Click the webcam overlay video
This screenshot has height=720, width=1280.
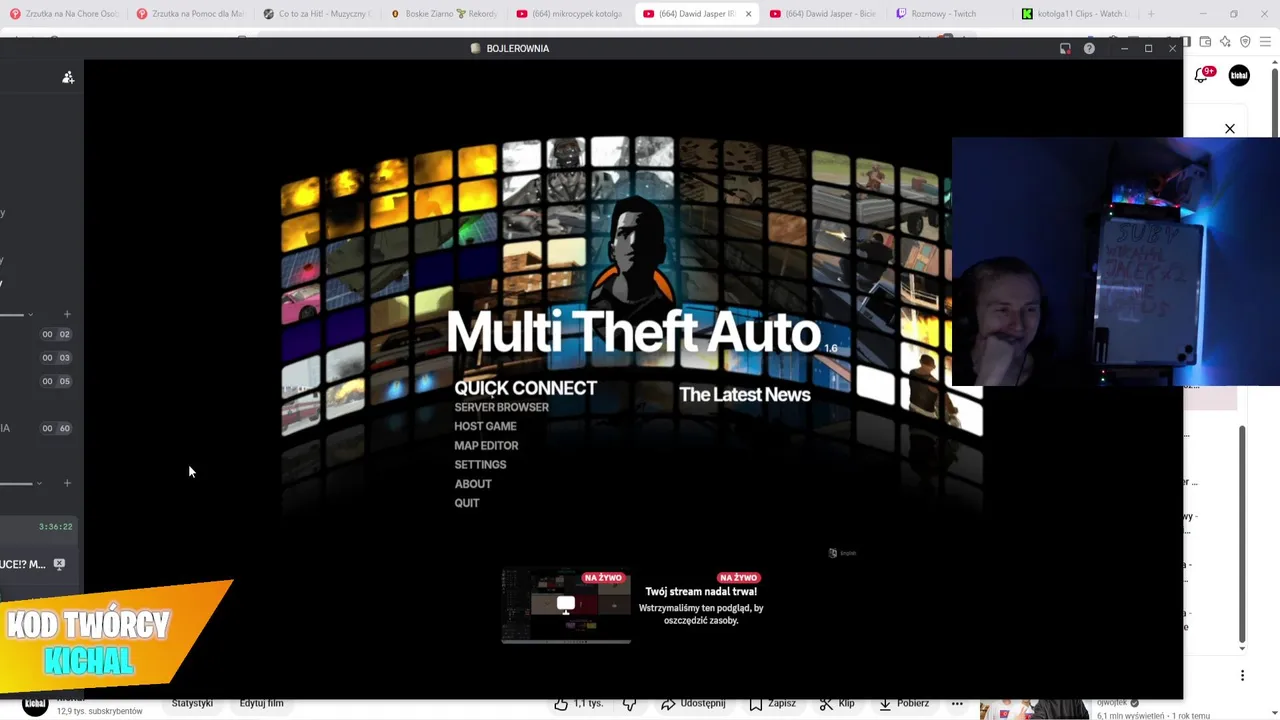(1115, 261)
